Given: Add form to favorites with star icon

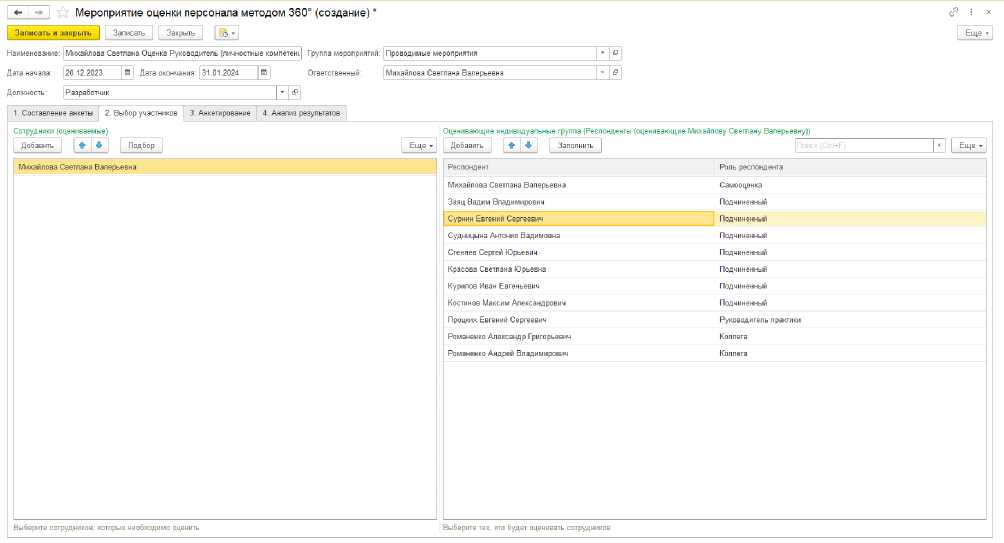Looking at the screenshot, I should pos(64,12).
